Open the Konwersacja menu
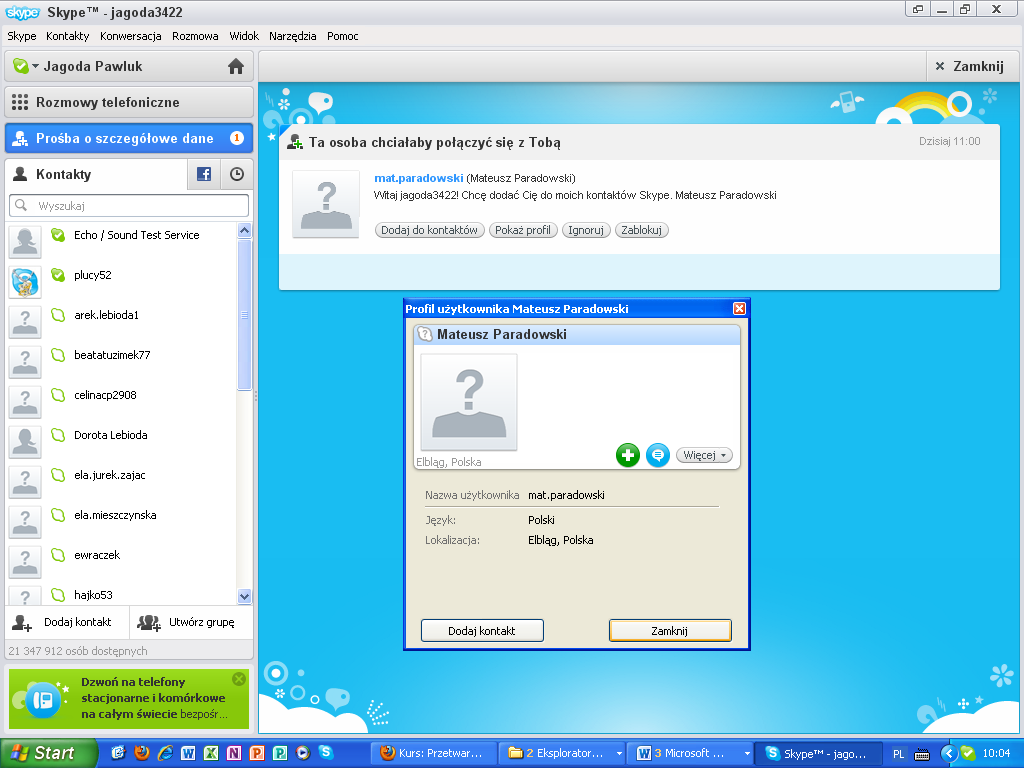The height and width of the screenshot is (768, 1024). click(x=131, y=36)
